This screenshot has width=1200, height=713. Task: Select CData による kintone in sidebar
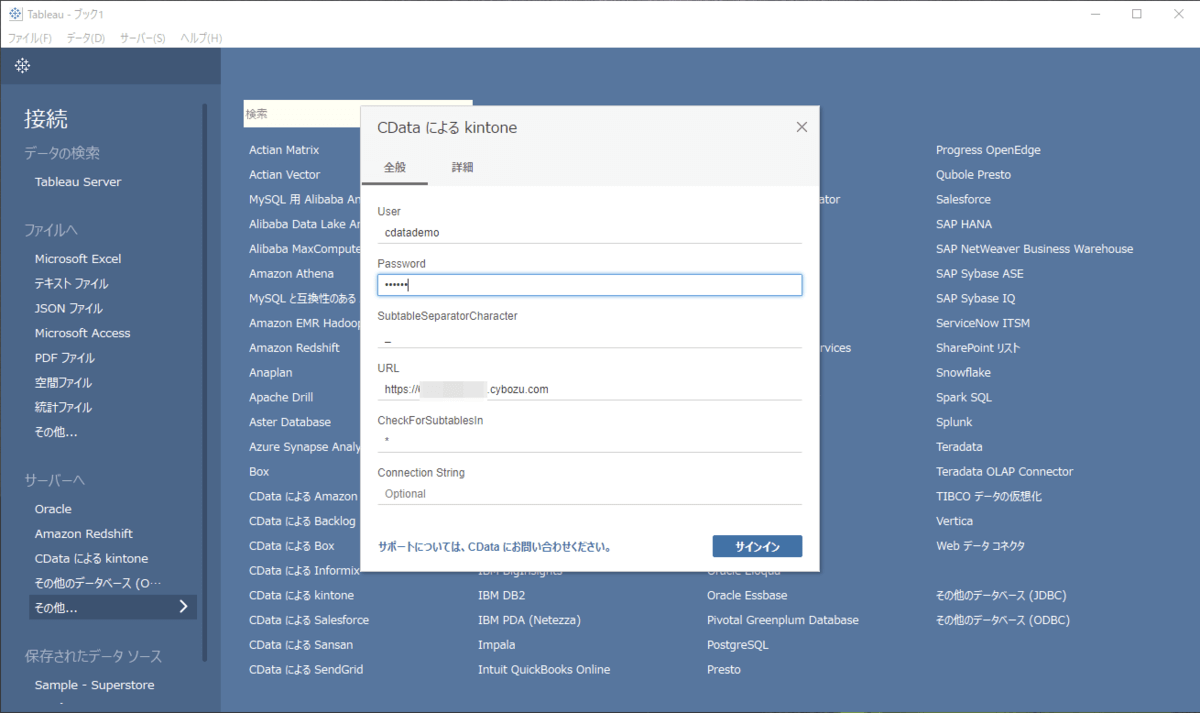pyautogui.click(x=91, y=559)
